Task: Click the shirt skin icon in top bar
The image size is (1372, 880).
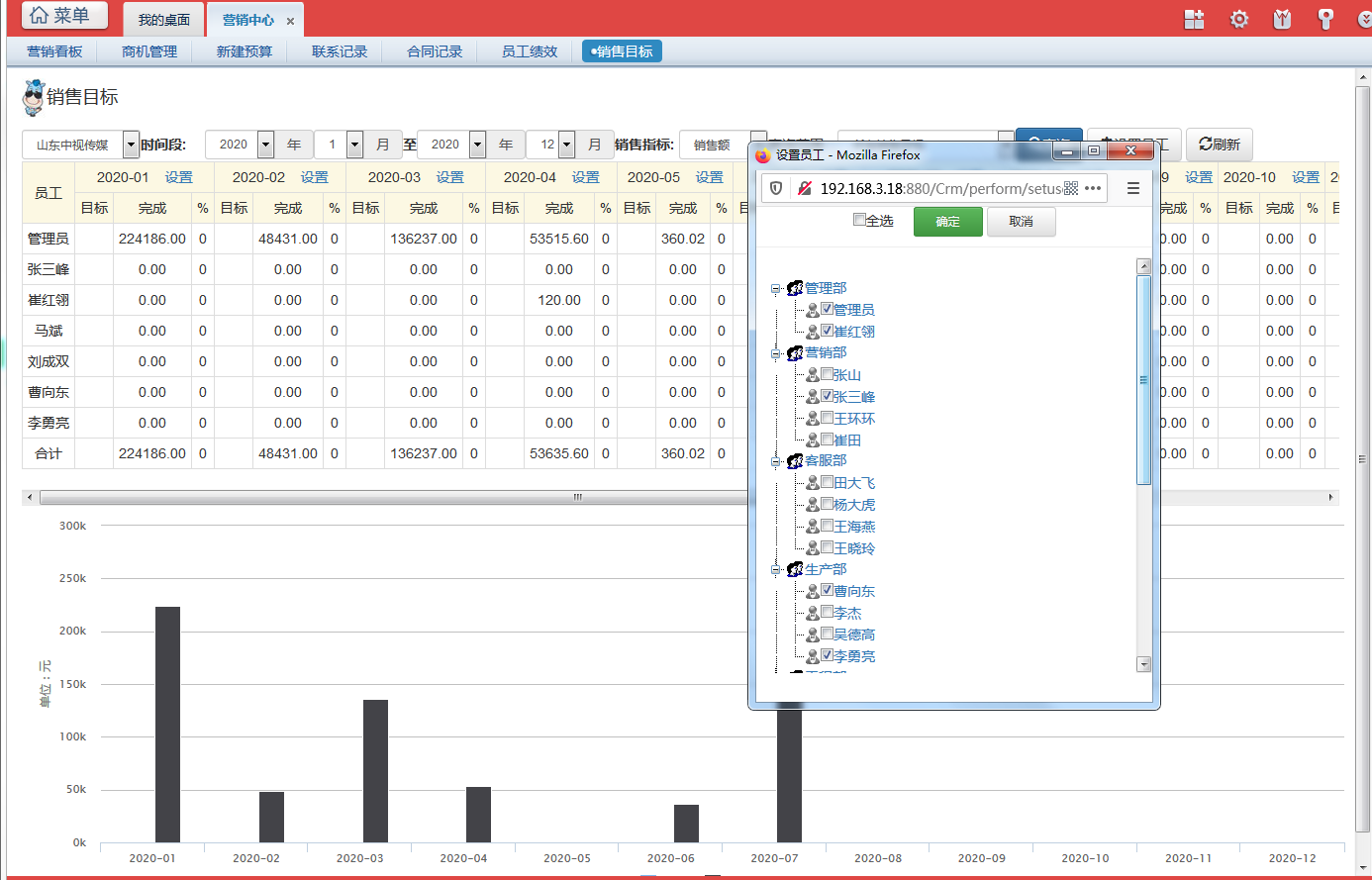Action: pos(1282,19)
